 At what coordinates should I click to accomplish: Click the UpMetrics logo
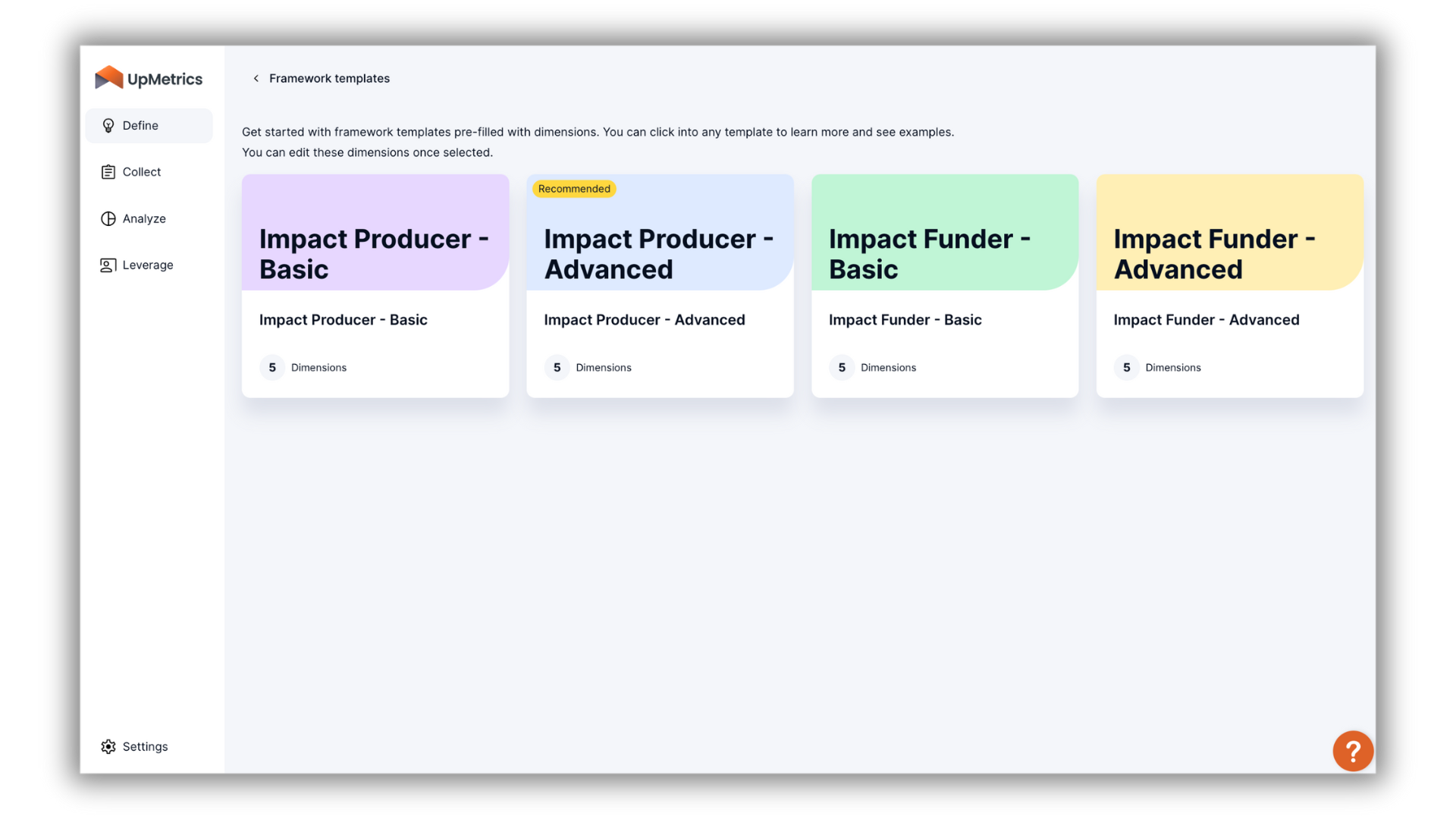[149, 78]
